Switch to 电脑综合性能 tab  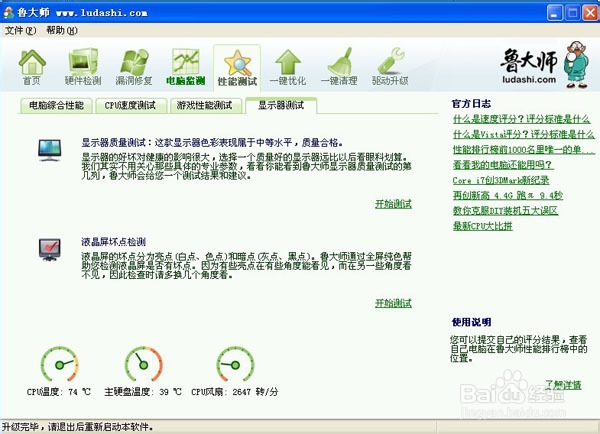[56, 106]
